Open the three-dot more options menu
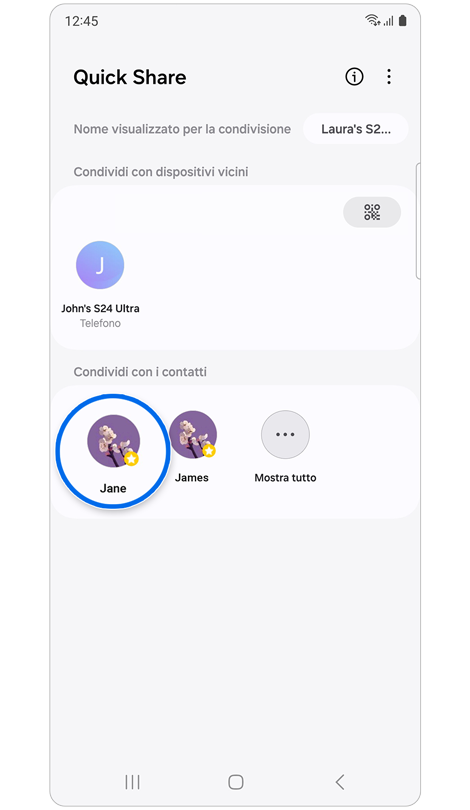 [x=389, y=77]
